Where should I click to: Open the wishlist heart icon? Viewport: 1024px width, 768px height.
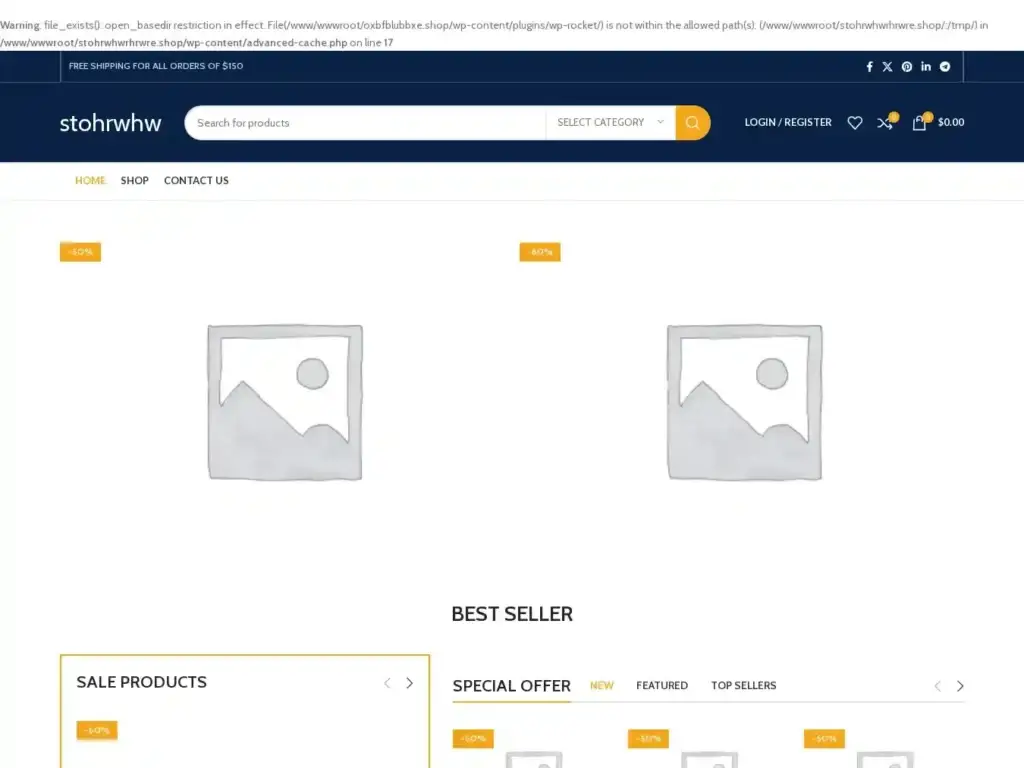coord(855,123)
